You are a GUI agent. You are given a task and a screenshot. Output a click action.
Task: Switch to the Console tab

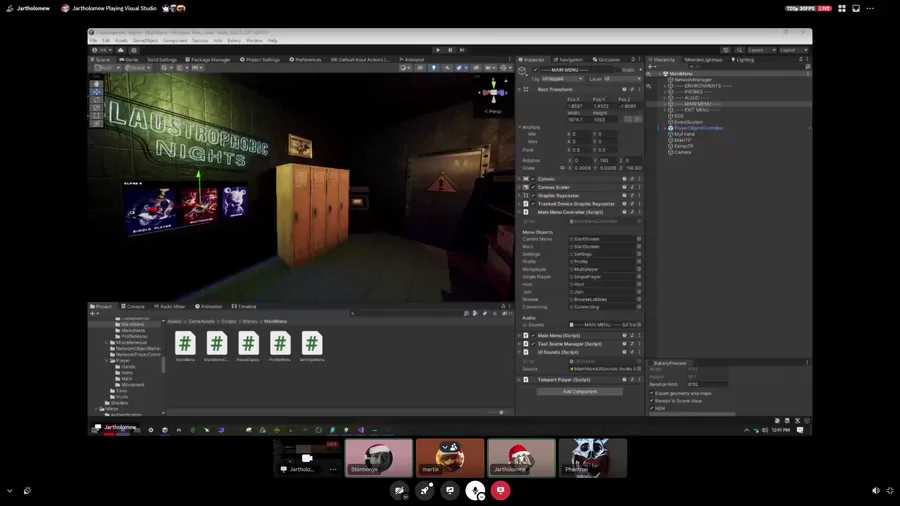133,306
